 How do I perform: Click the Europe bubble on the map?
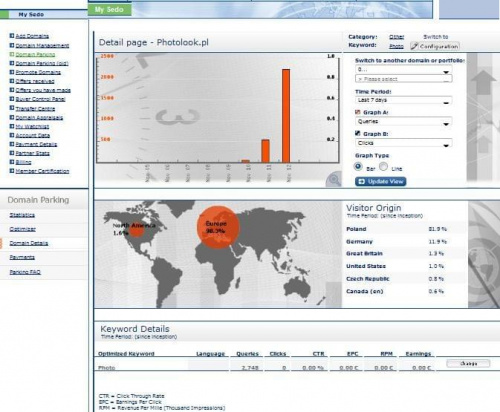click(x=218, y=227)
